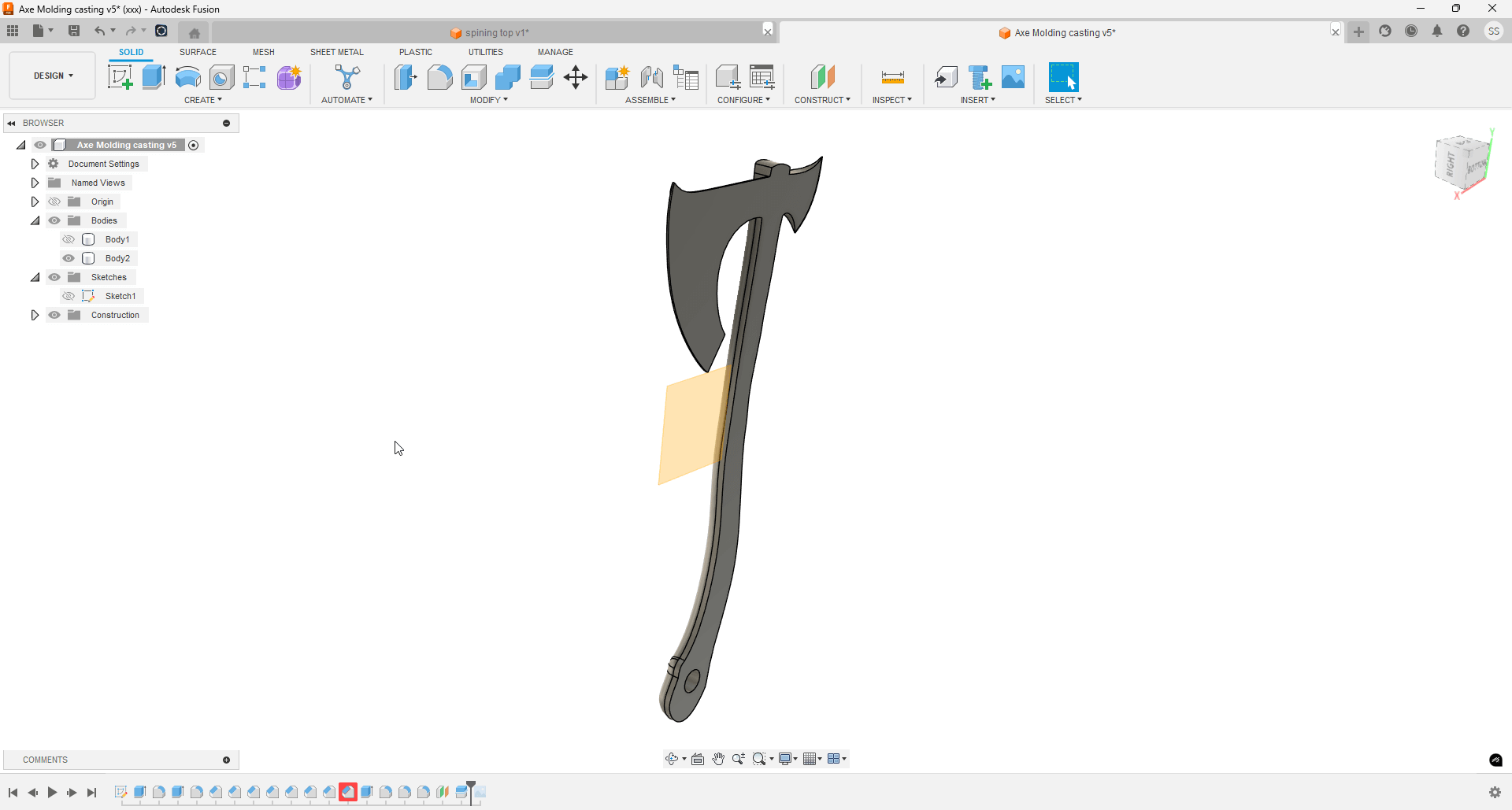Open the ASSEMBLE menu
This screenshot has width=1512, height=810.
650,100
